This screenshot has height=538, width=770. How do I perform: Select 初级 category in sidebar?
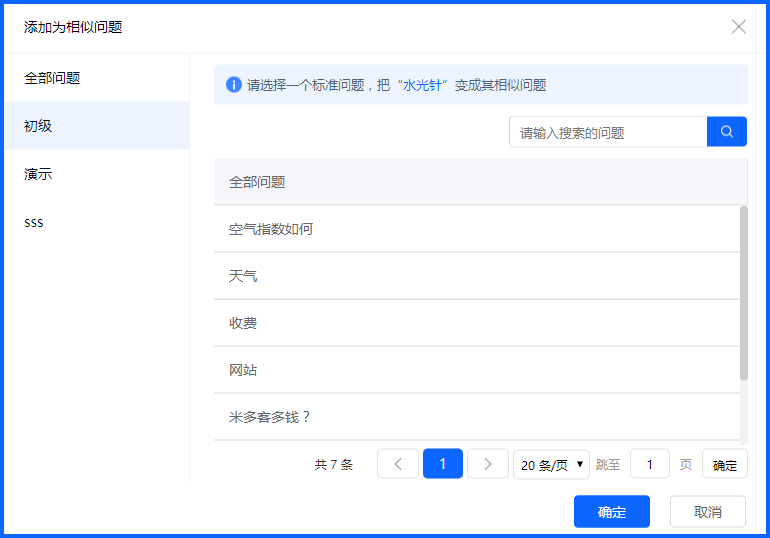tap(97, 126)
